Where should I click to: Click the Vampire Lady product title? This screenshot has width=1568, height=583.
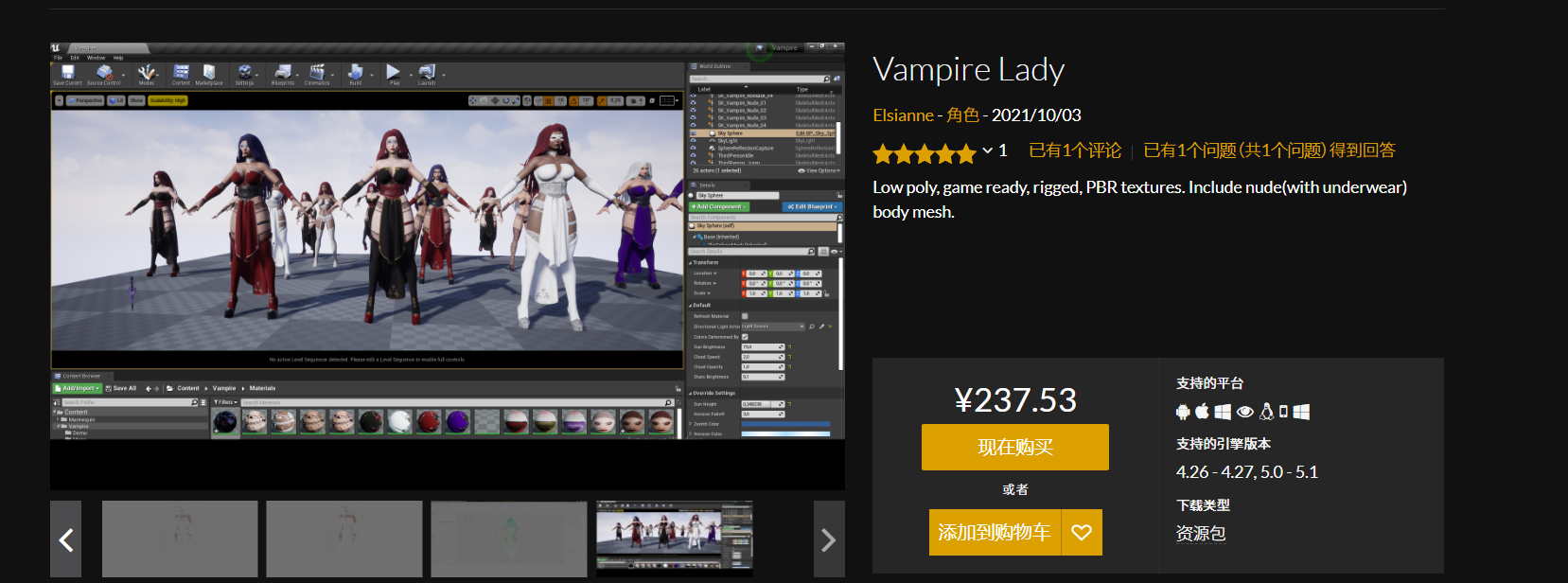click(x=968, y=69)
